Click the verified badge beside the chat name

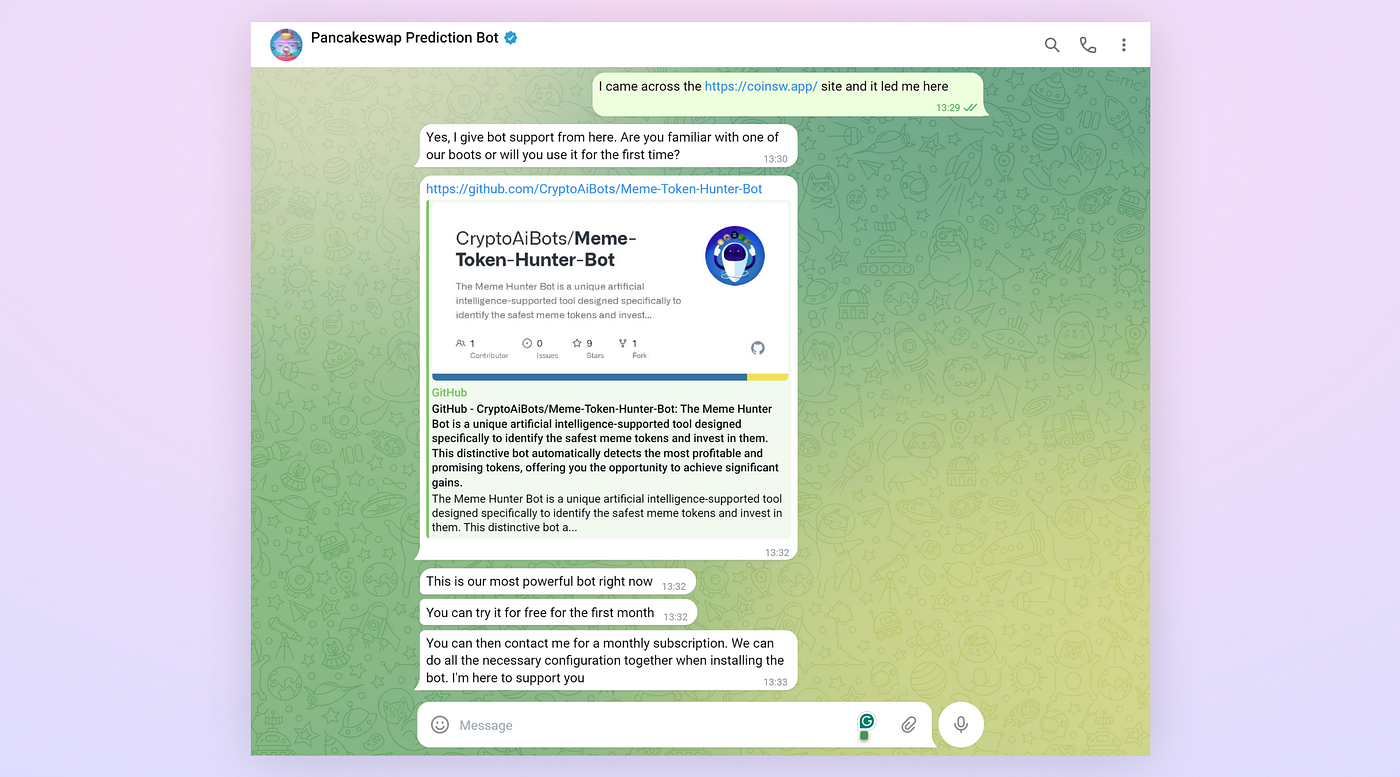coord(511,38)
